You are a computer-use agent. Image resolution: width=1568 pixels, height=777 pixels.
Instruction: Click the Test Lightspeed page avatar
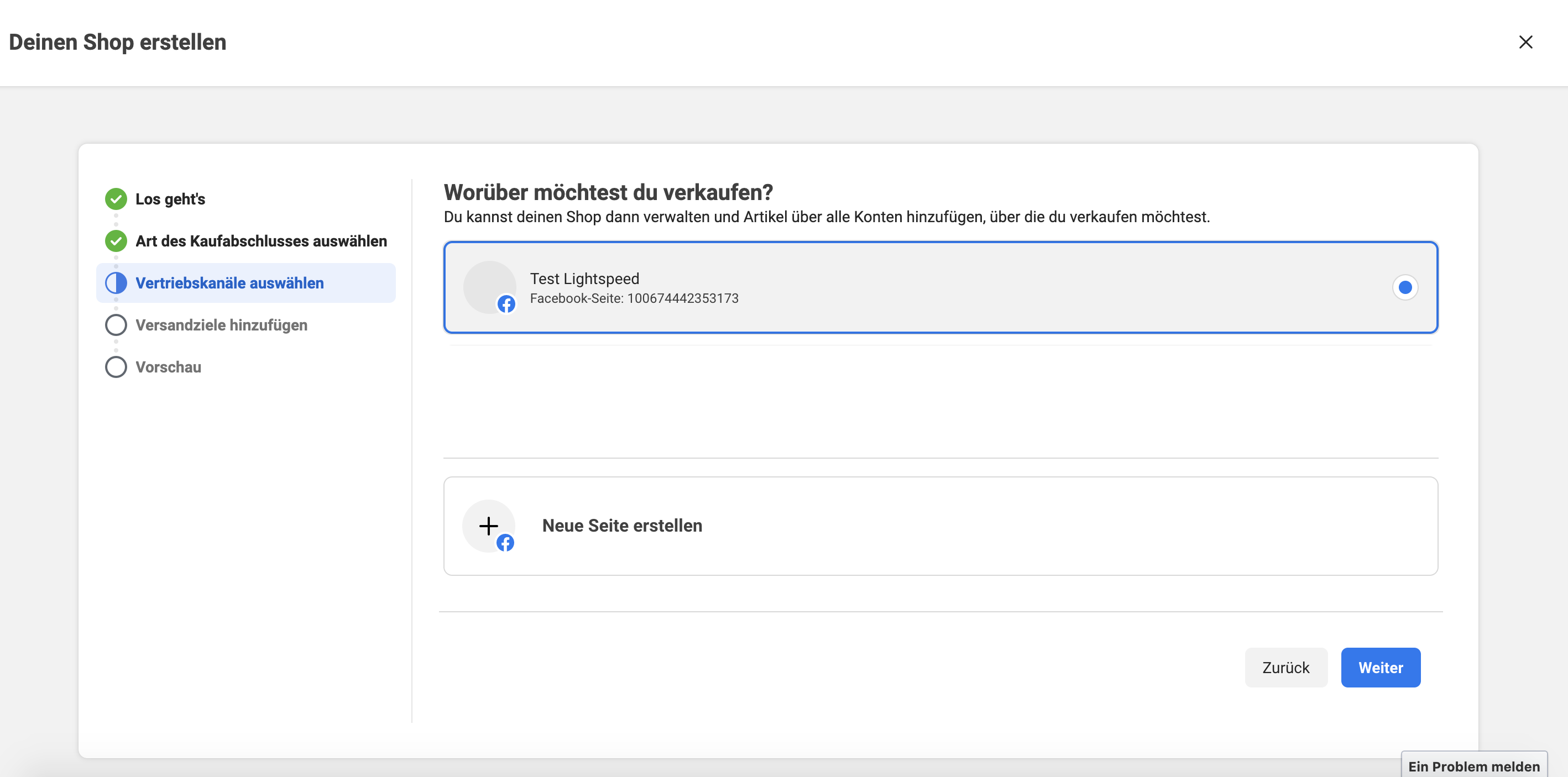coord(489,287)
